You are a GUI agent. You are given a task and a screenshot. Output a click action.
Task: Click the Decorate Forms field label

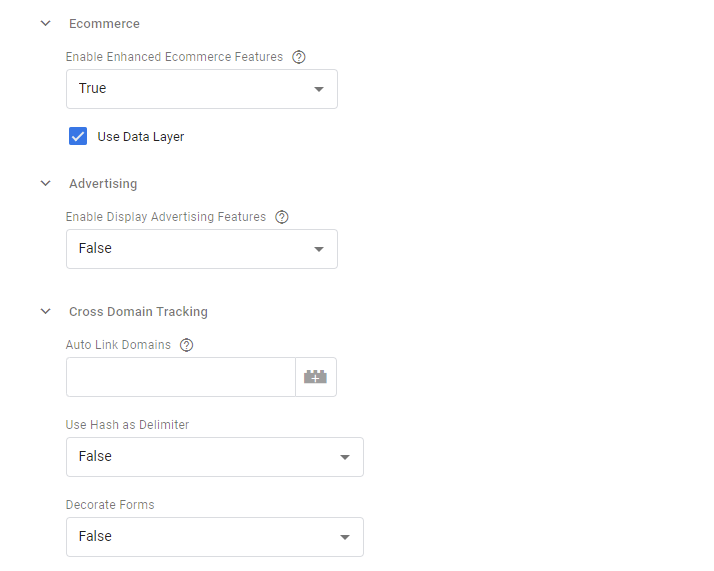pos(110,505)
